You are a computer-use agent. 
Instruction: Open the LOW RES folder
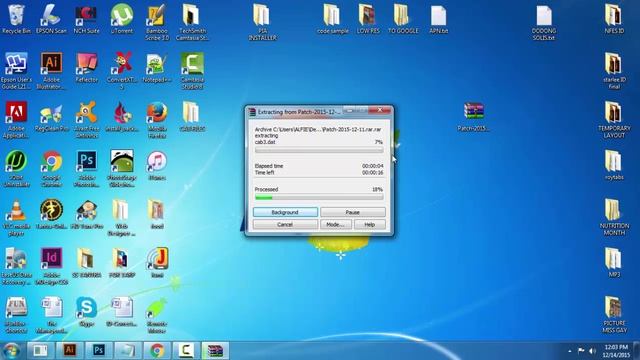[368, 19]
